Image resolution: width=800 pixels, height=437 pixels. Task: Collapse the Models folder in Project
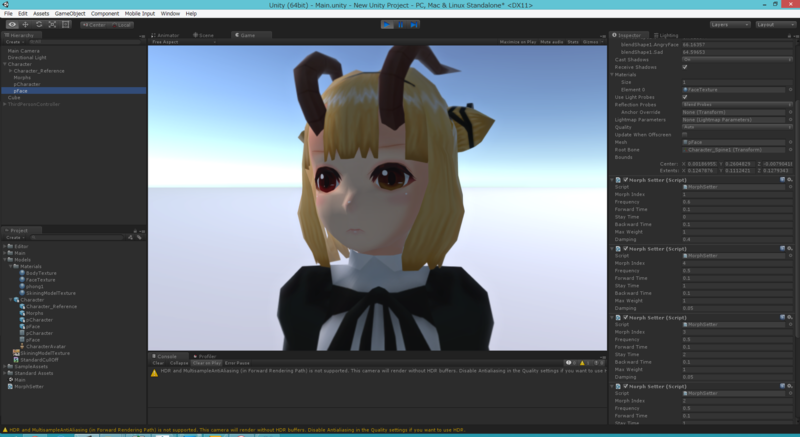tap(5, 260)
